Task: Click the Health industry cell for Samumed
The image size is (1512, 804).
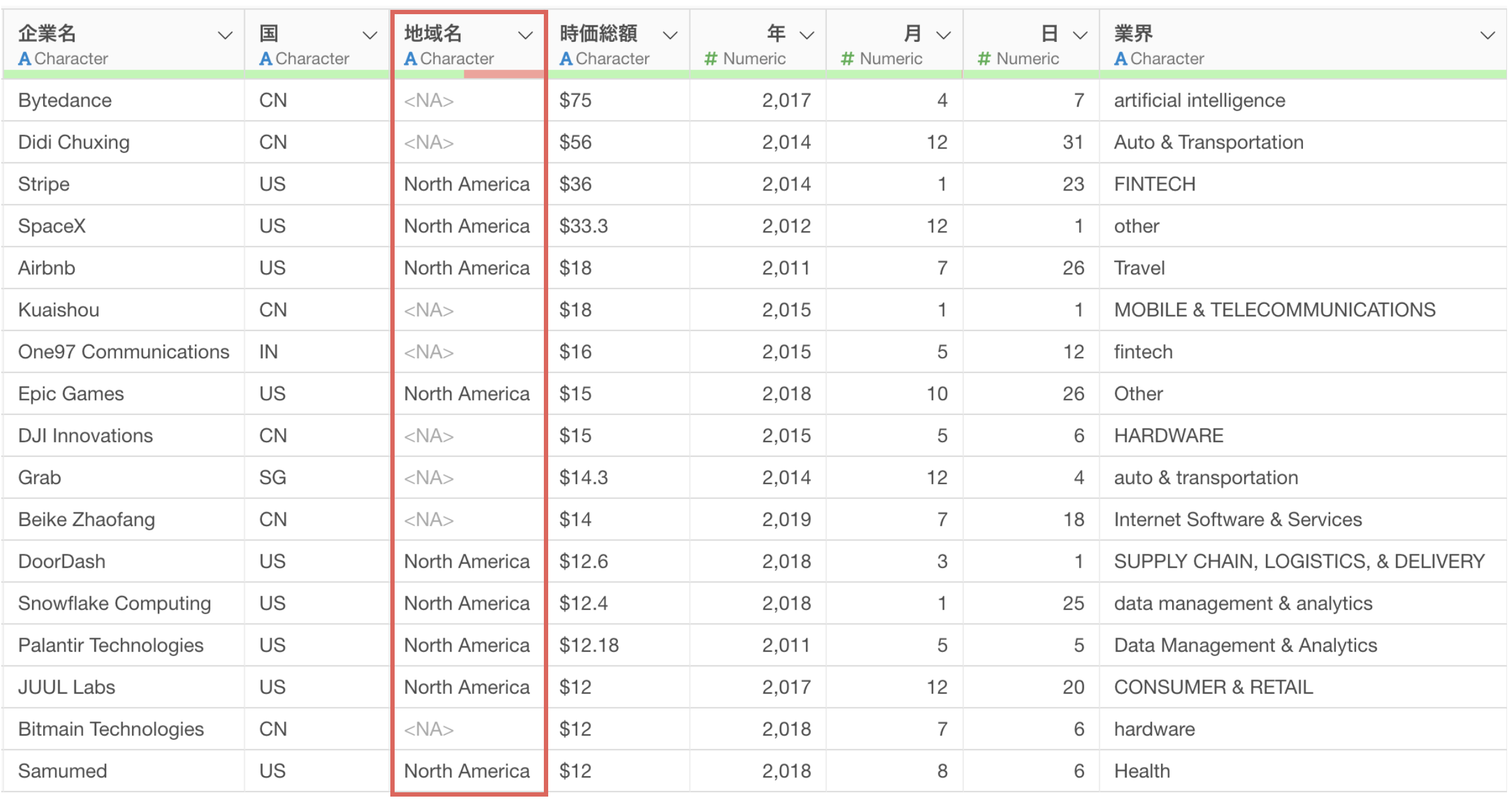Action: pyautogui.click(x=1303, y=771)
